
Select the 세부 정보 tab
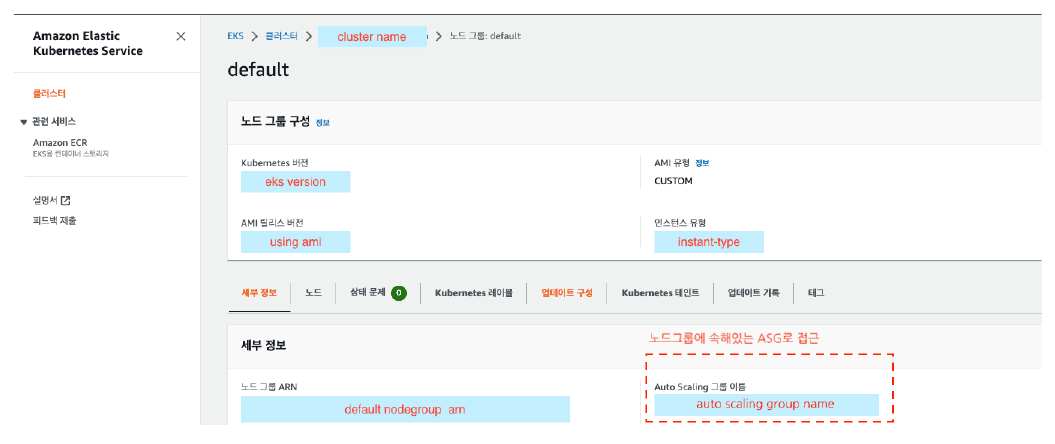click(x=259, y=293)
